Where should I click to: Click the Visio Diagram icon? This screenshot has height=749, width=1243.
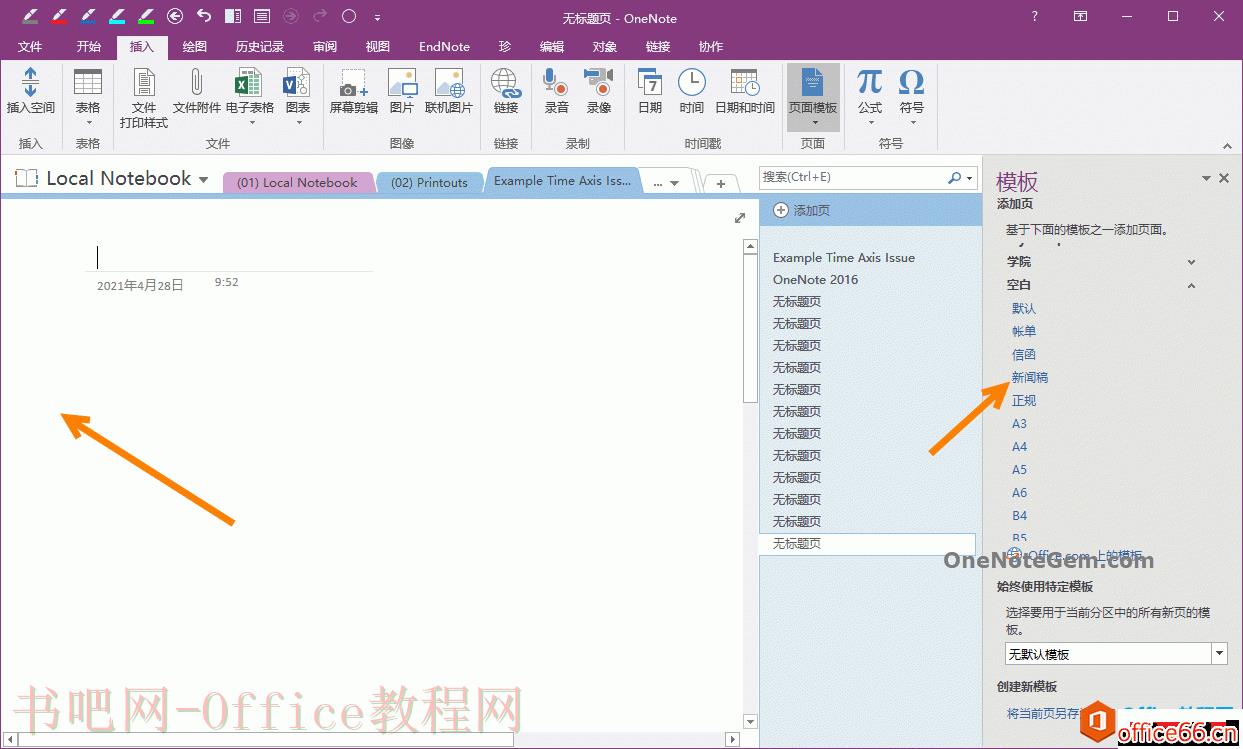coord(298,97)
